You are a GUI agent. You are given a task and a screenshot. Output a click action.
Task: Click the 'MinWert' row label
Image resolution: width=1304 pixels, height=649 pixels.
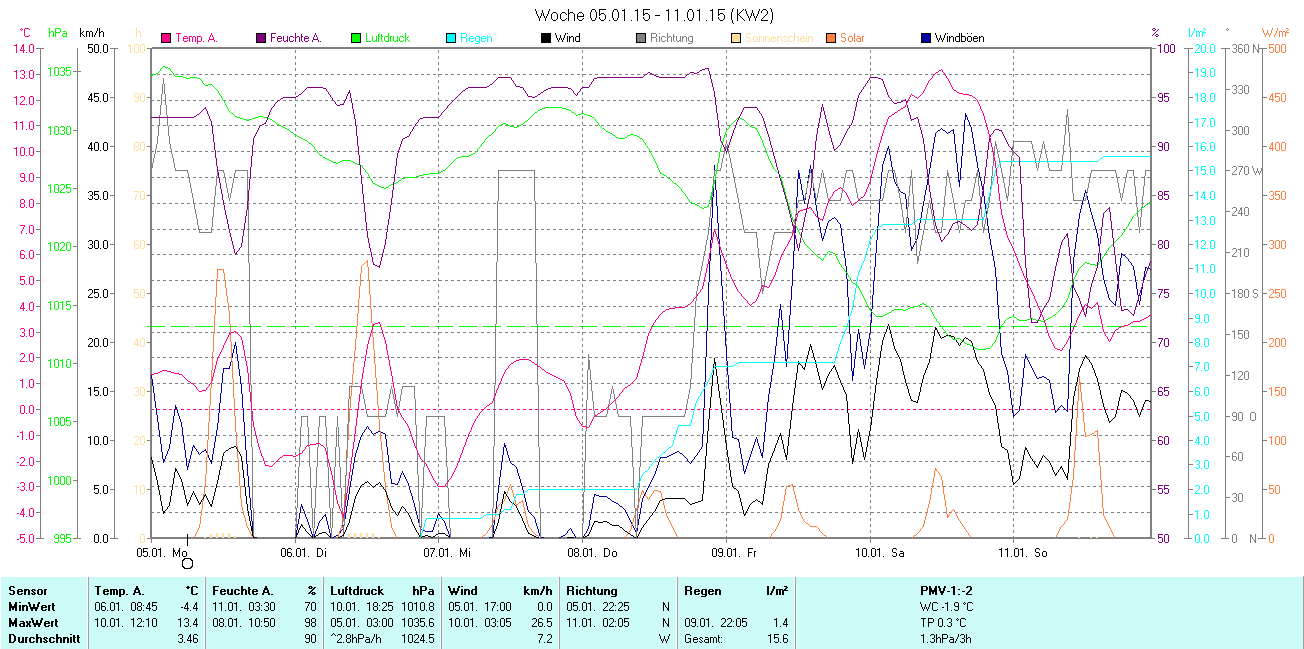click(x=30, y=607)
